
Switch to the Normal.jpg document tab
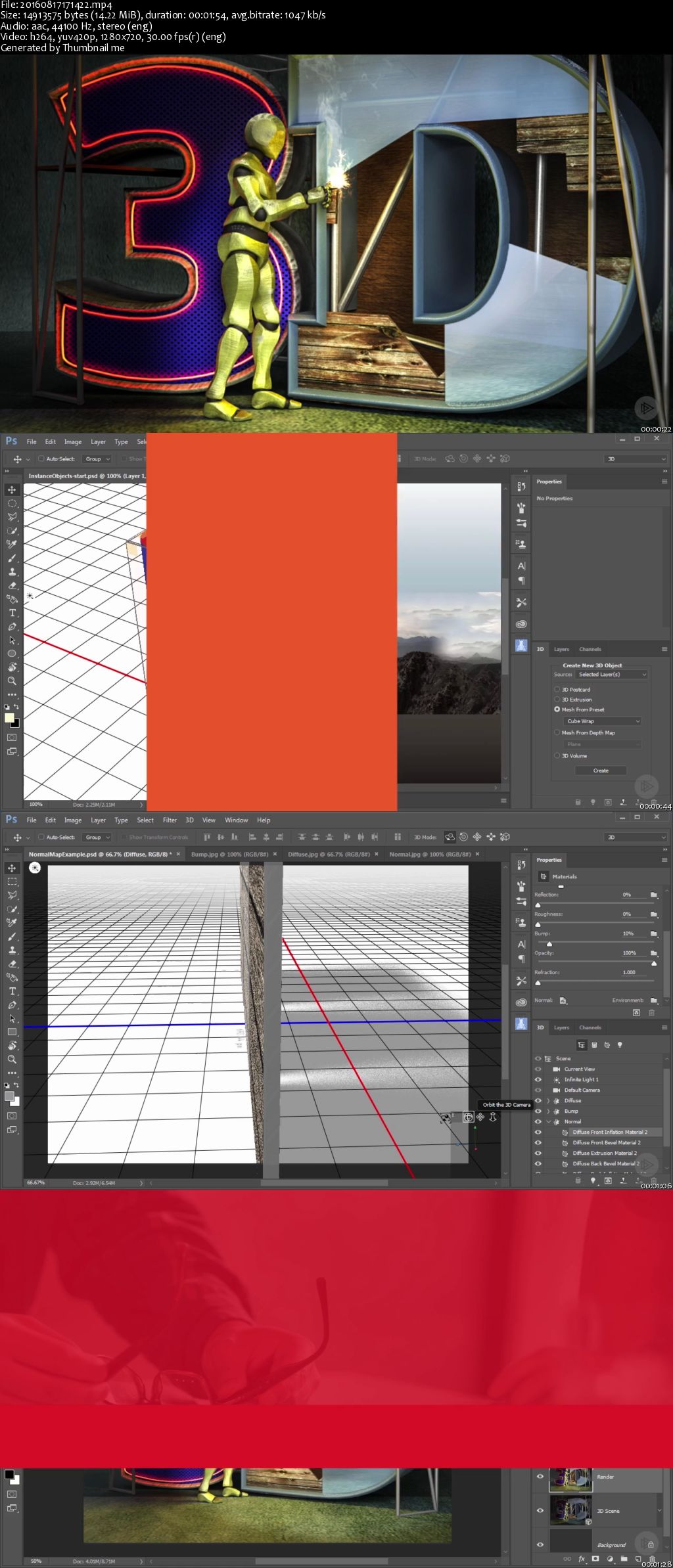pyautogui.click(x=430, y=854)
